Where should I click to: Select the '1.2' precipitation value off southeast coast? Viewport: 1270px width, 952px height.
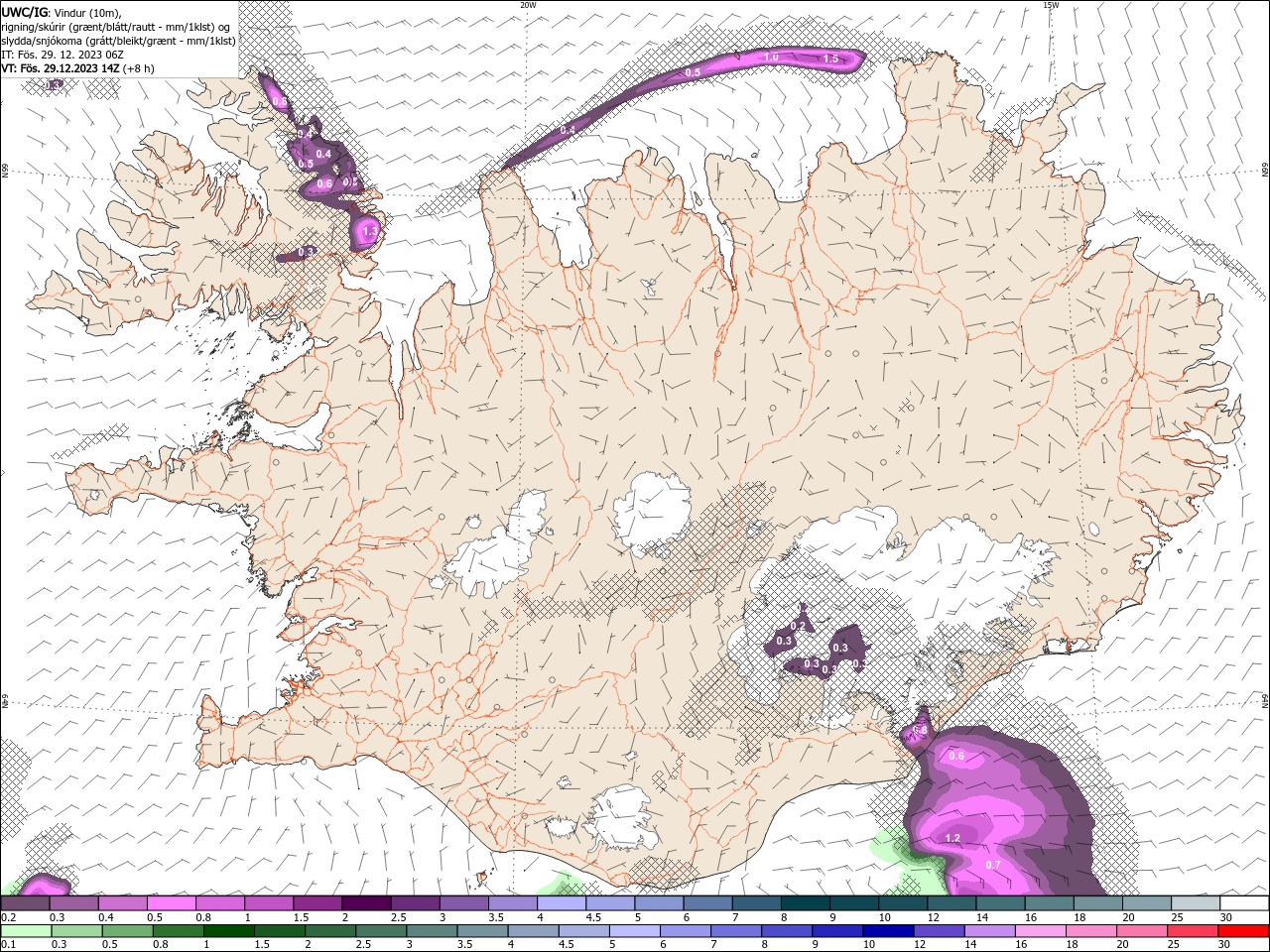(x=952, y=839)
